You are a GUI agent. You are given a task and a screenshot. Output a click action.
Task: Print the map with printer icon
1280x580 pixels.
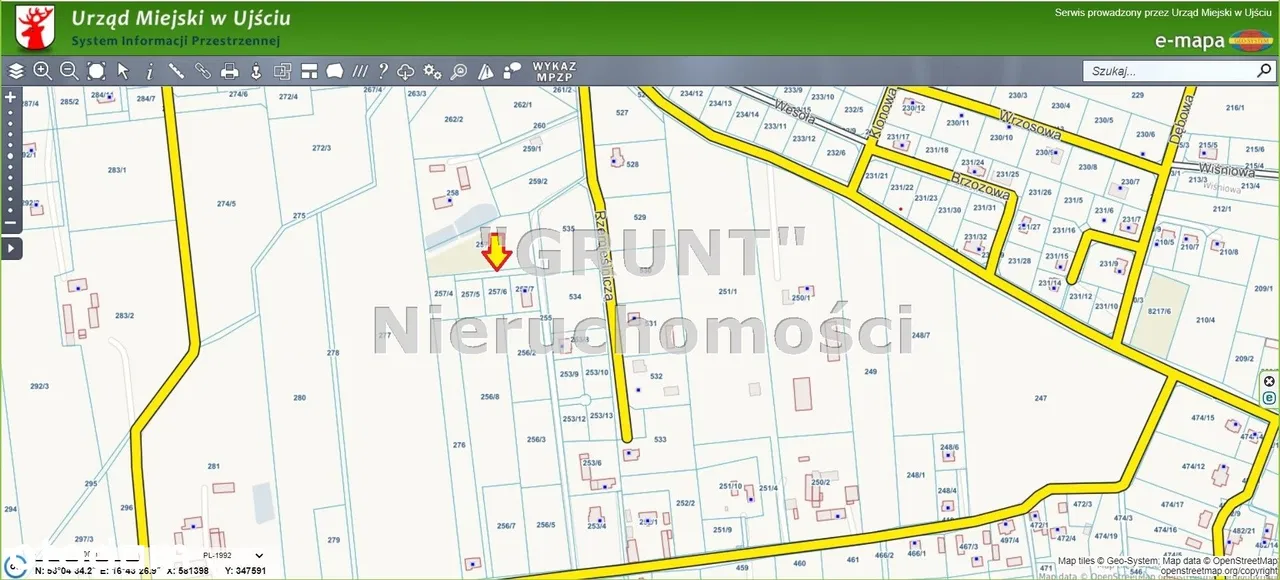click(229, 71)
